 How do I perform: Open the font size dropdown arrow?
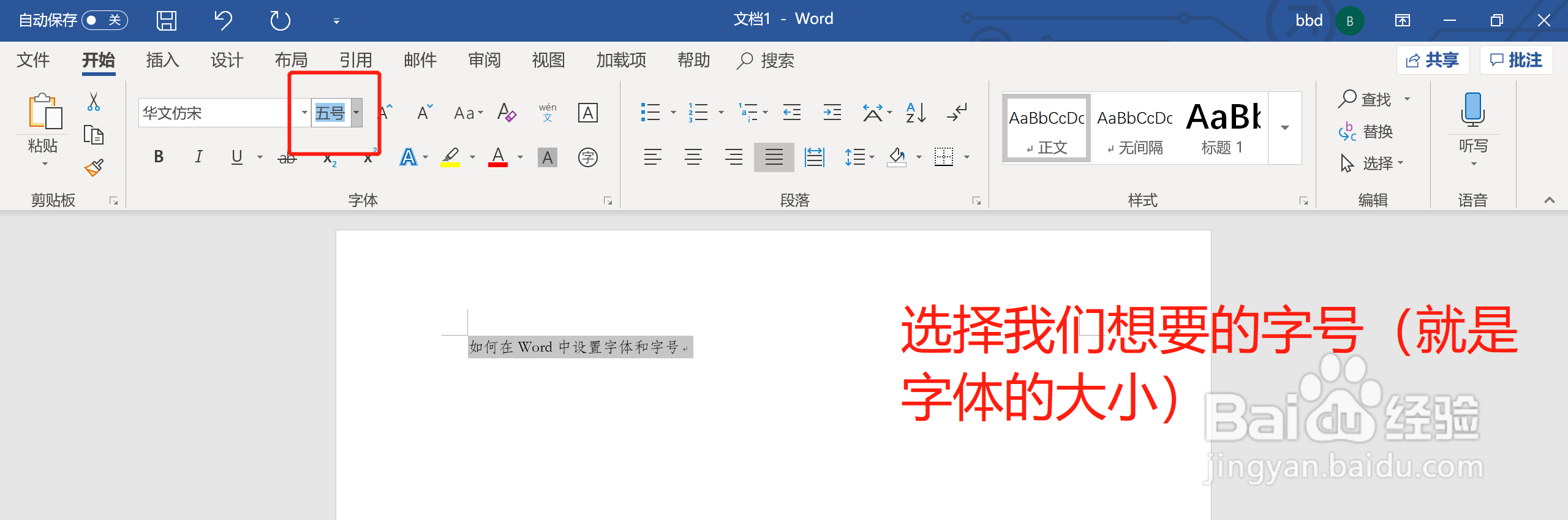[x=356, y=113]
